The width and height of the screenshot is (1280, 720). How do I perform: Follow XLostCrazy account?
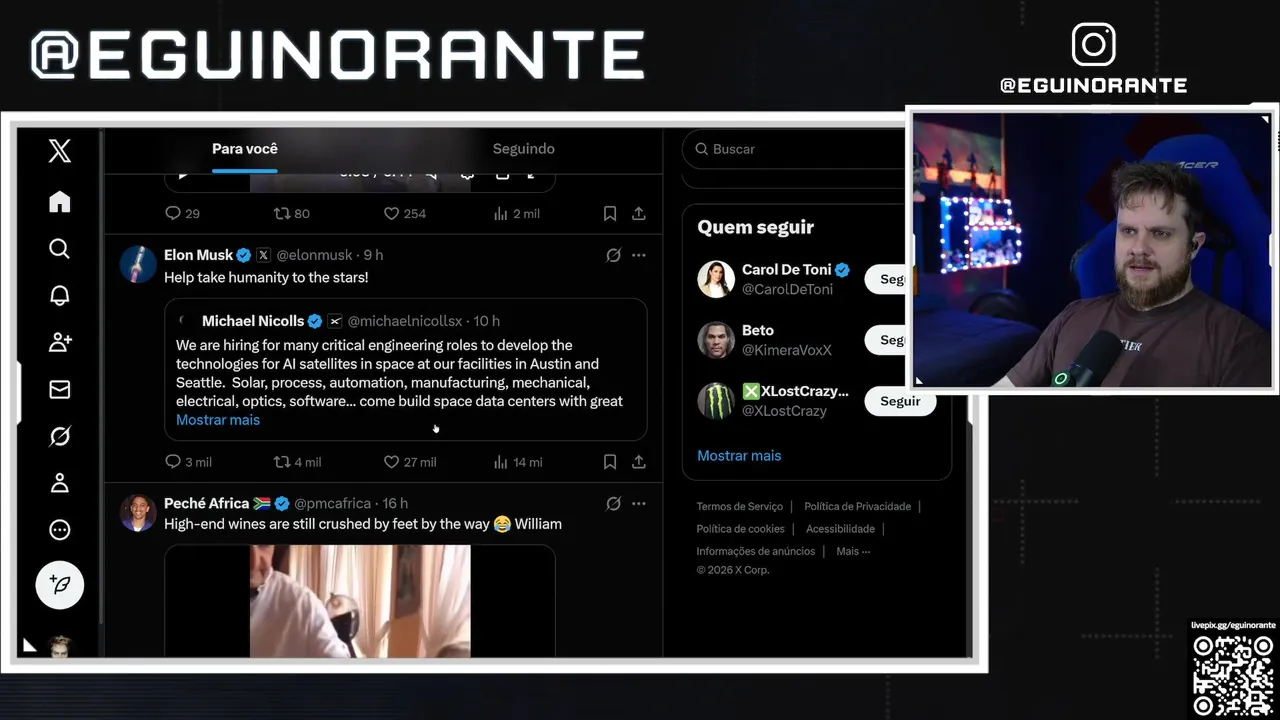point(900,401)
